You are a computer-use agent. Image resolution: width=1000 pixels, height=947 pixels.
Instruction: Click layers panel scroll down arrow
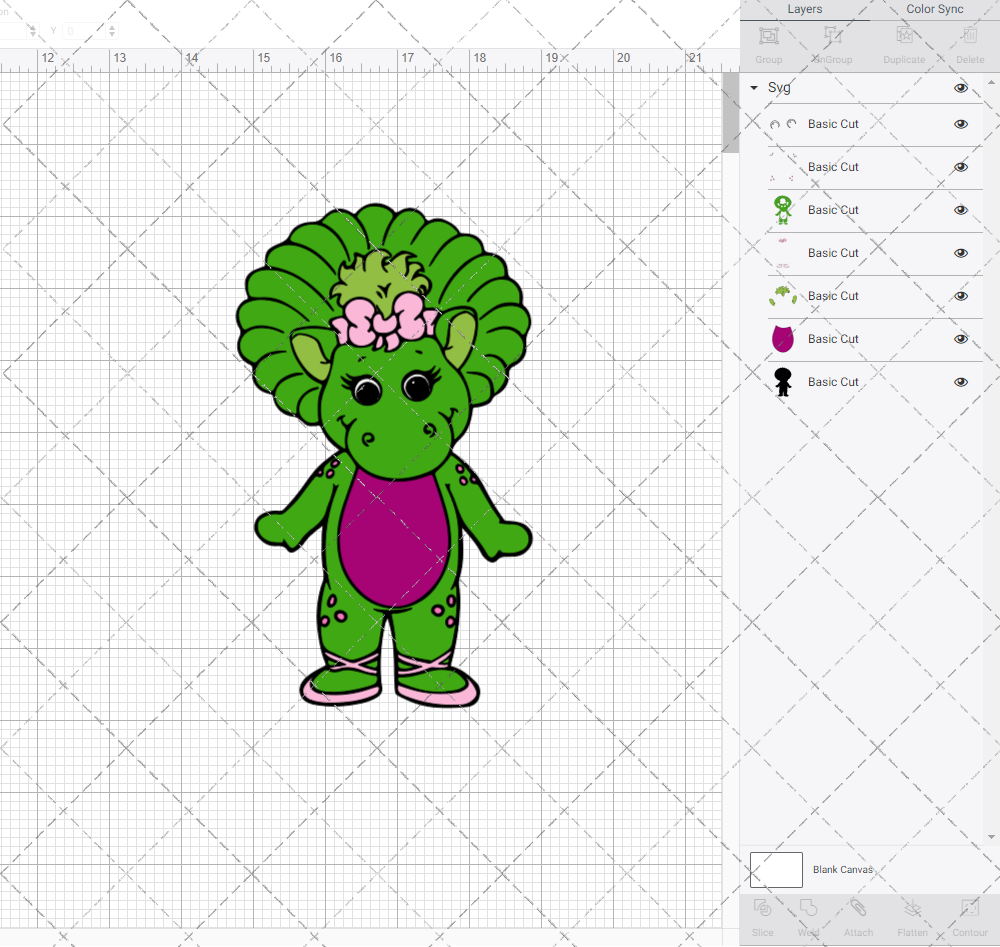pos(990,837)
